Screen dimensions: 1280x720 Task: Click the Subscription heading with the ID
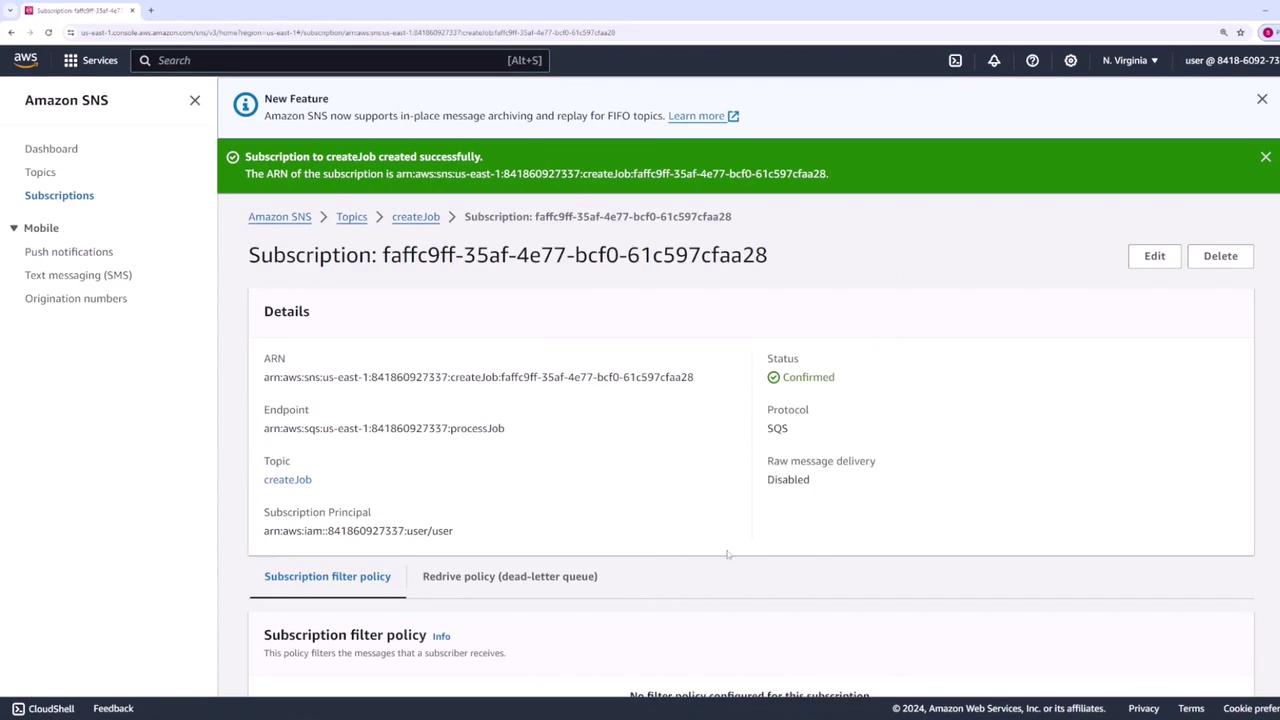[508, 255]
